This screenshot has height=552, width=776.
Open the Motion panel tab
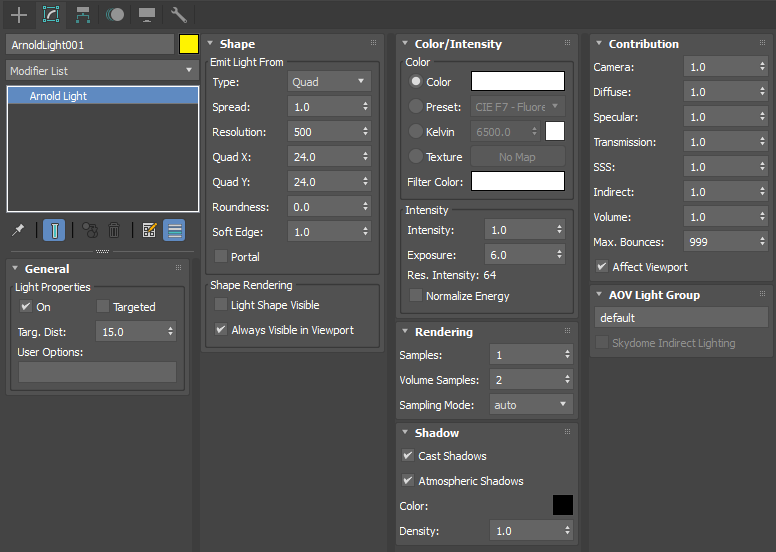pos(115,15)
